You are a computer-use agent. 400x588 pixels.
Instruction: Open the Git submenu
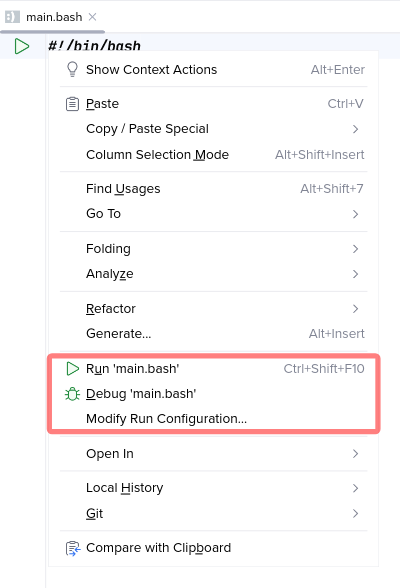click(213, 513)
